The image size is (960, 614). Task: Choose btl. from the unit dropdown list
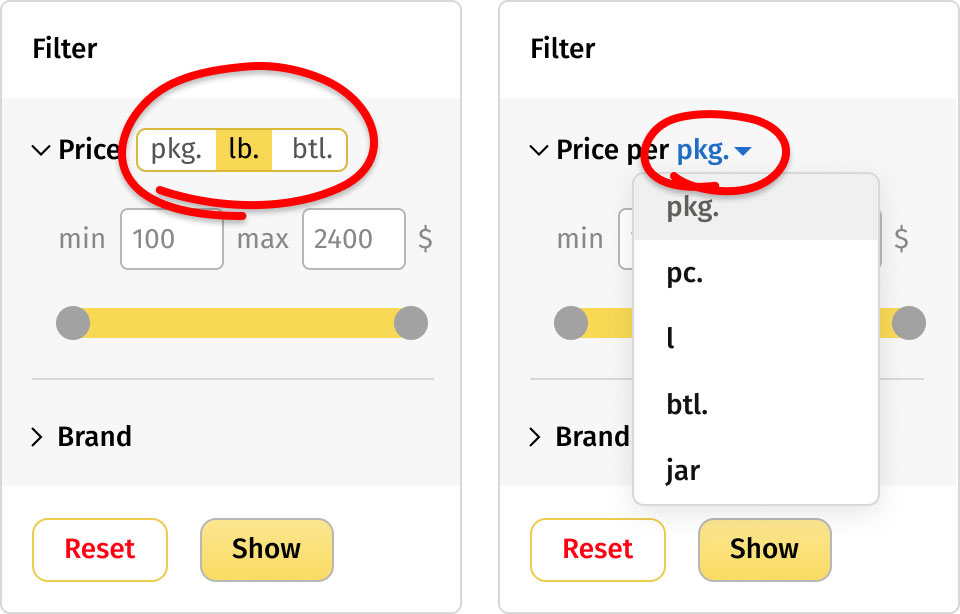pos(756,404)
